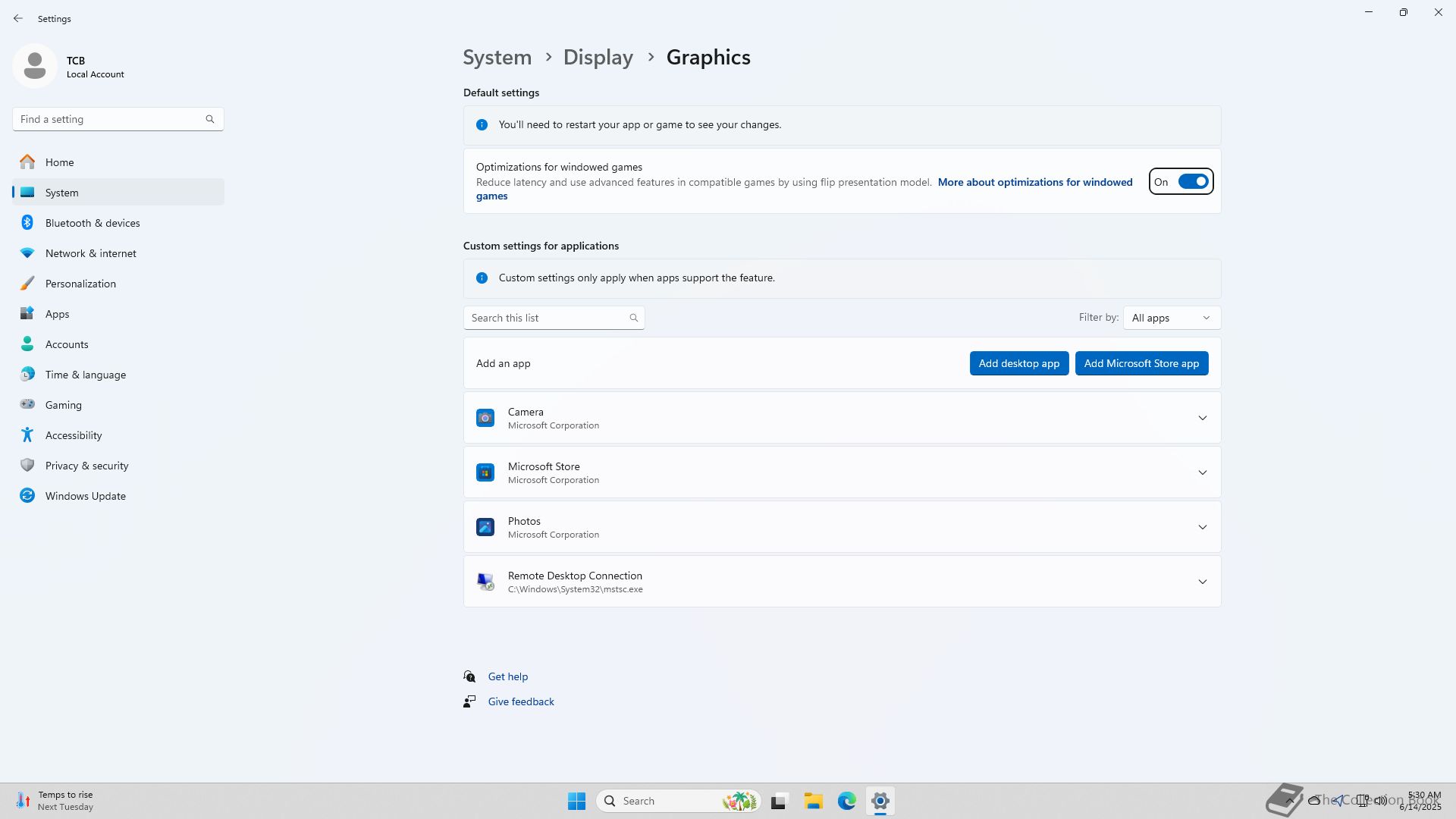Click the Camera app icon
The height and width of the screenshot is (819, 1456).
point(485,418)
